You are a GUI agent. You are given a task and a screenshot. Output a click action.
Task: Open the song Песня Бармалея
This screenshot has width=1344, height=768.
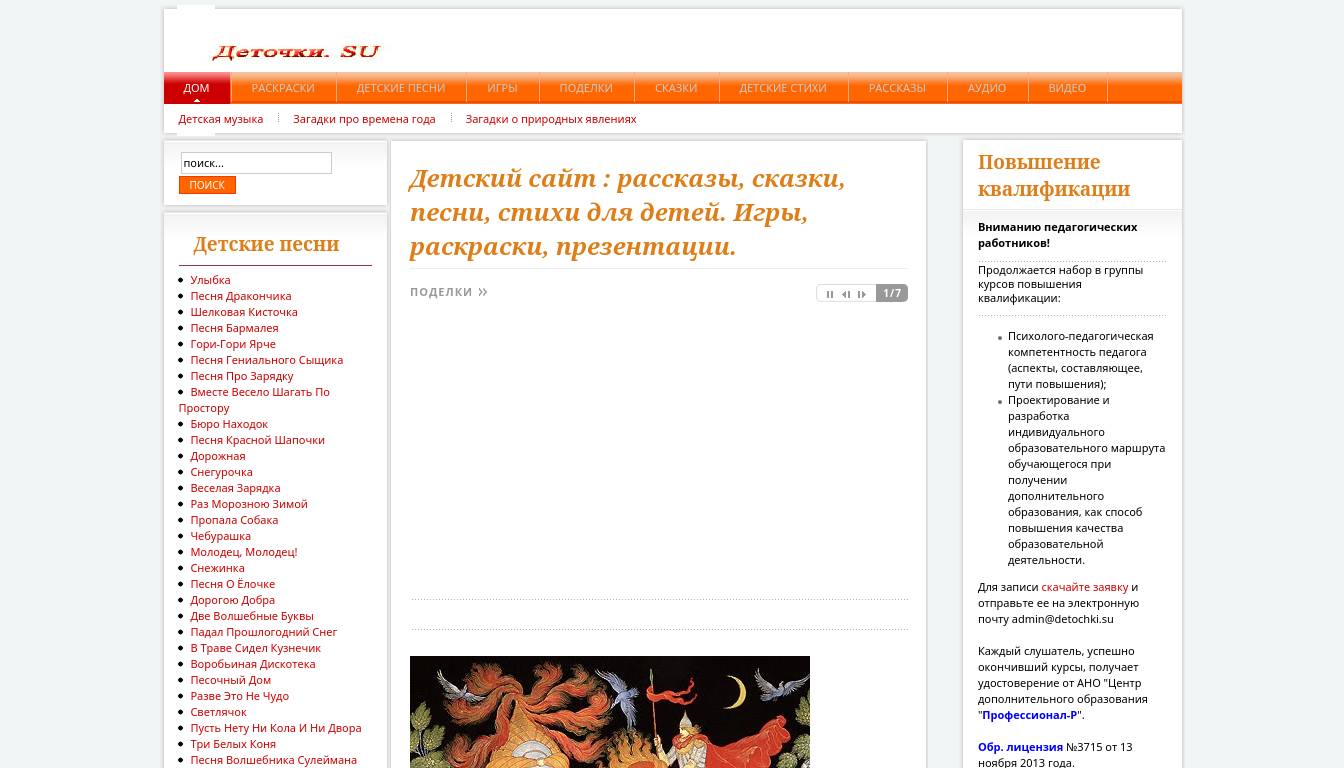[234, 328]
